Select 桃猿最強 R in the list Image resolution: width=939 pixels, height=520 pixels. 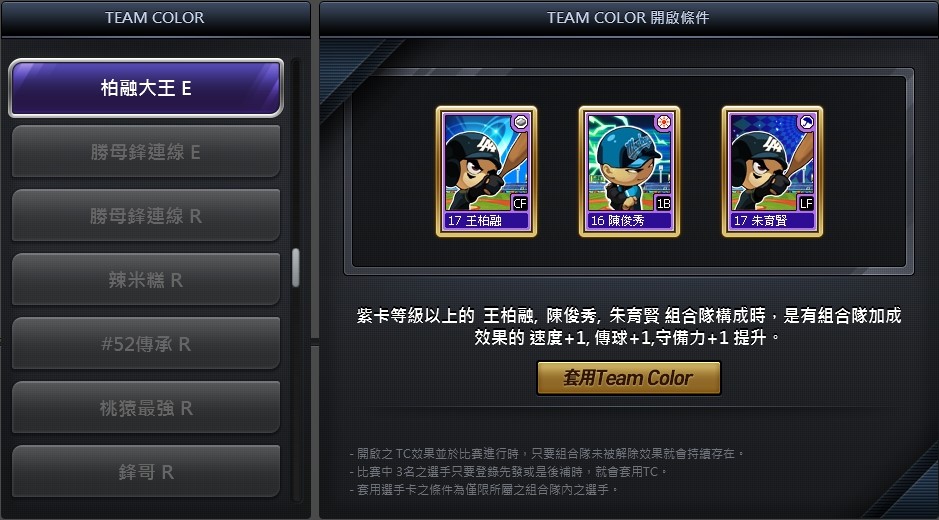146,407
